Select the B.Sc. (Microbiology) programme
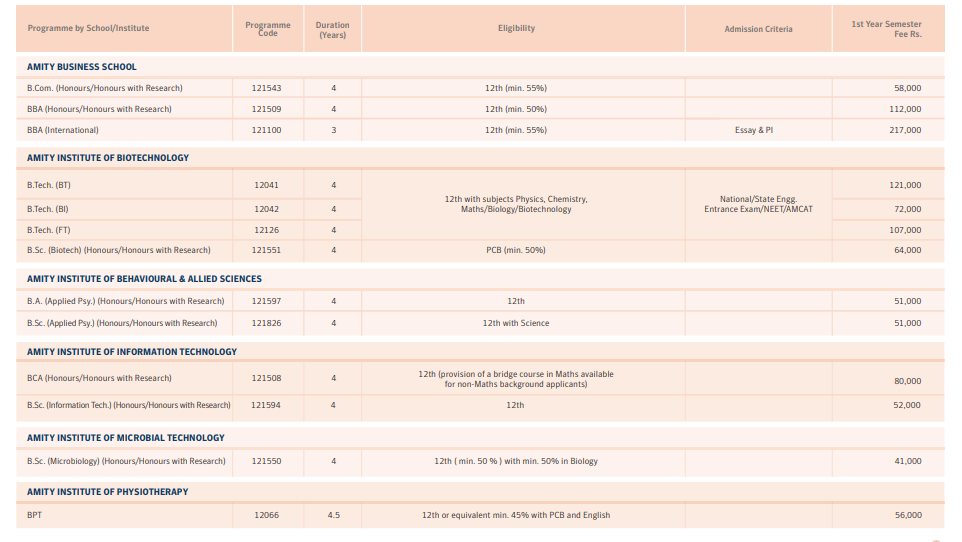 click(126, 462)
